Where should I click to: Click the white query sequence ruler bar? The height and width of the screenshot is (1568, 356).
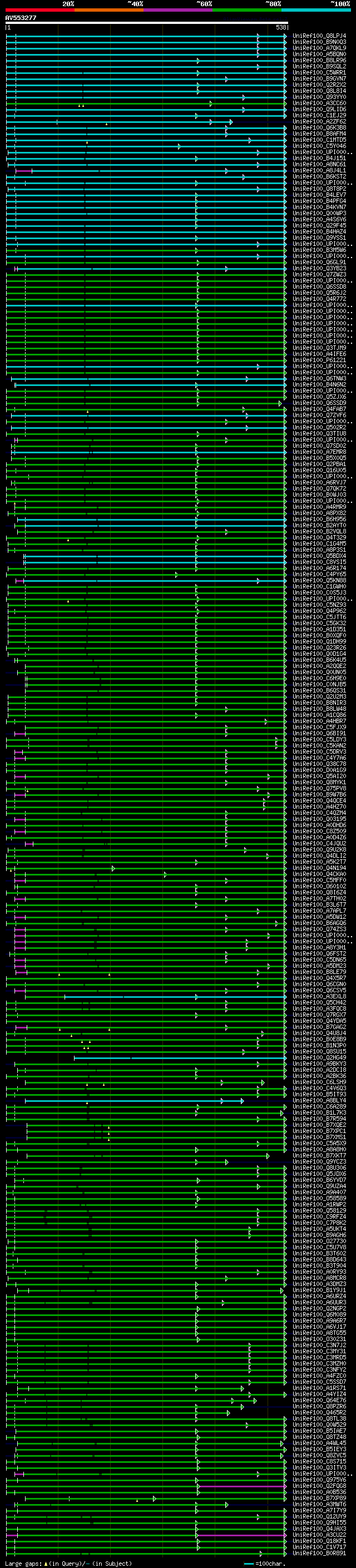tap(147, 22)
